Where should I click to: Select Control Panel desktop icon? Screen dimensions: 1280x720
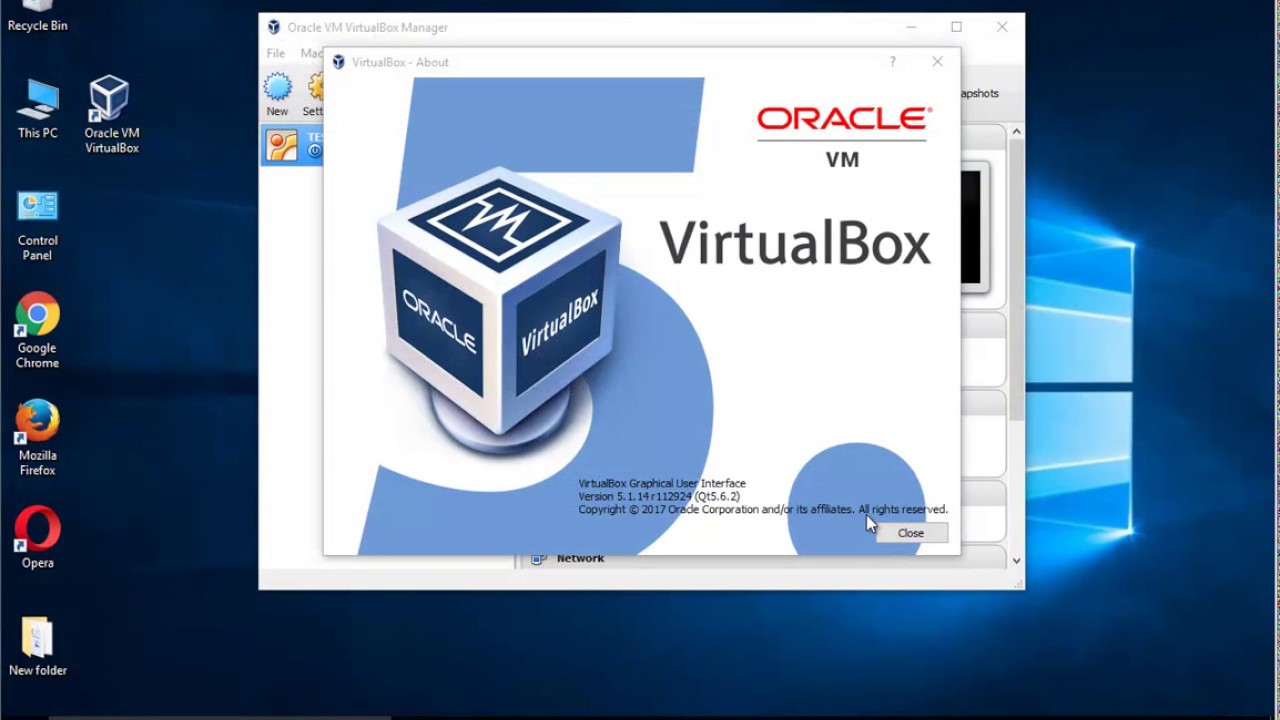[x=38, y=227]
